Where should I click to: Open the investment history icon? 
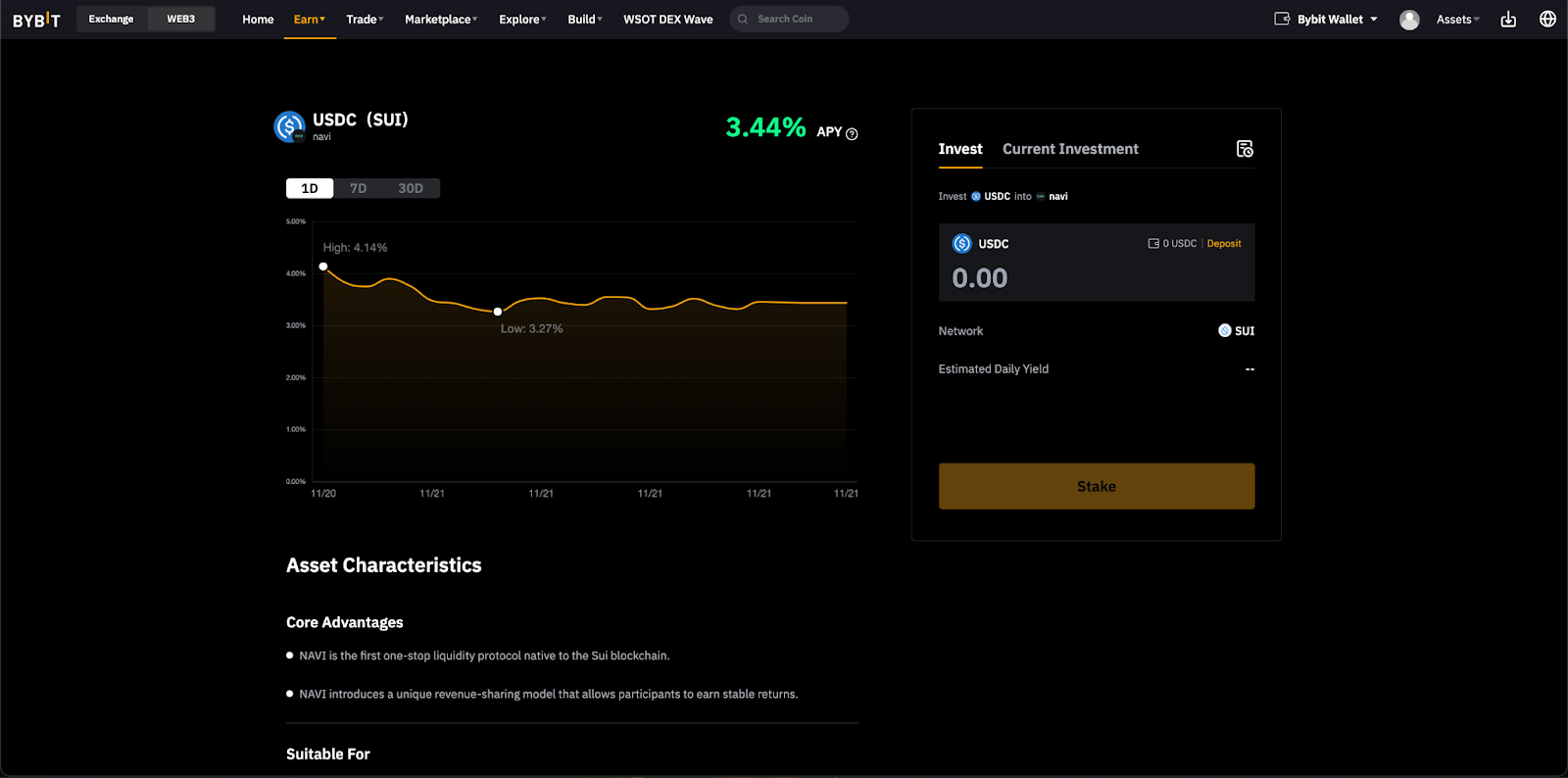(1245, 149)
